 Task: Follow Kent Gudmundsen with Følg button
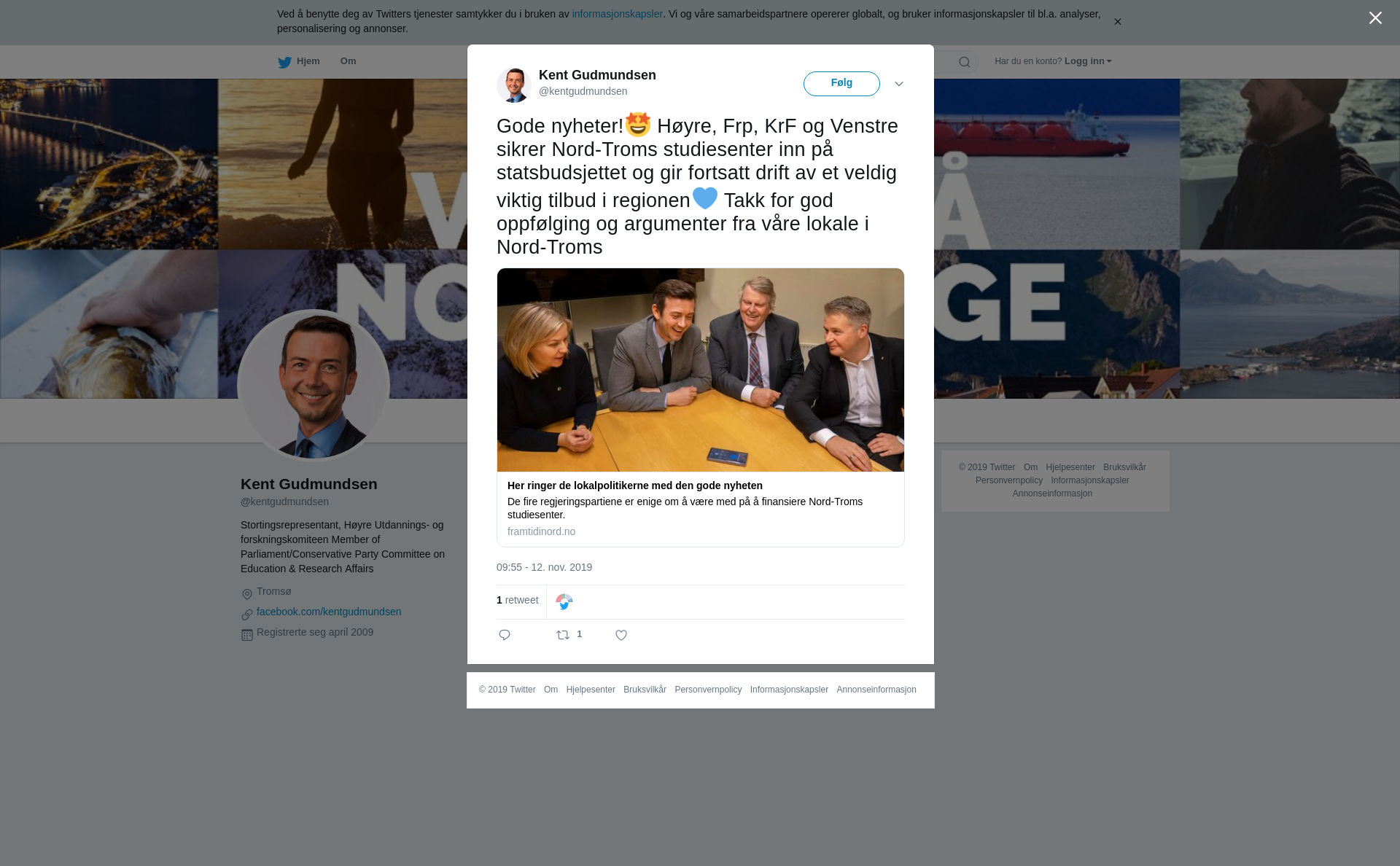pos(841,83)
